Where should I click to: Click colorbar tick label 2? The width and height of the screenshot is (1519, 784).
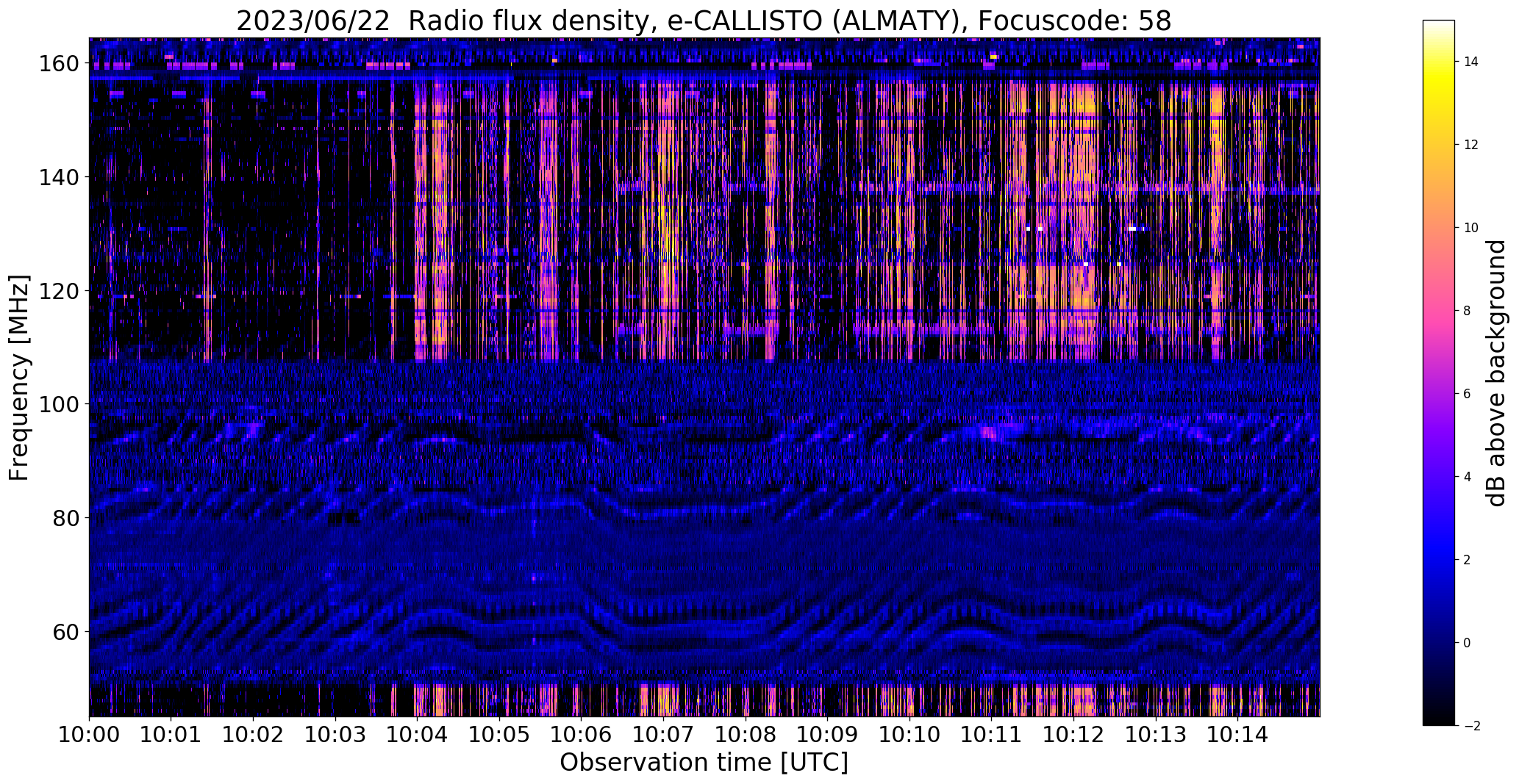pos(1468,560)
